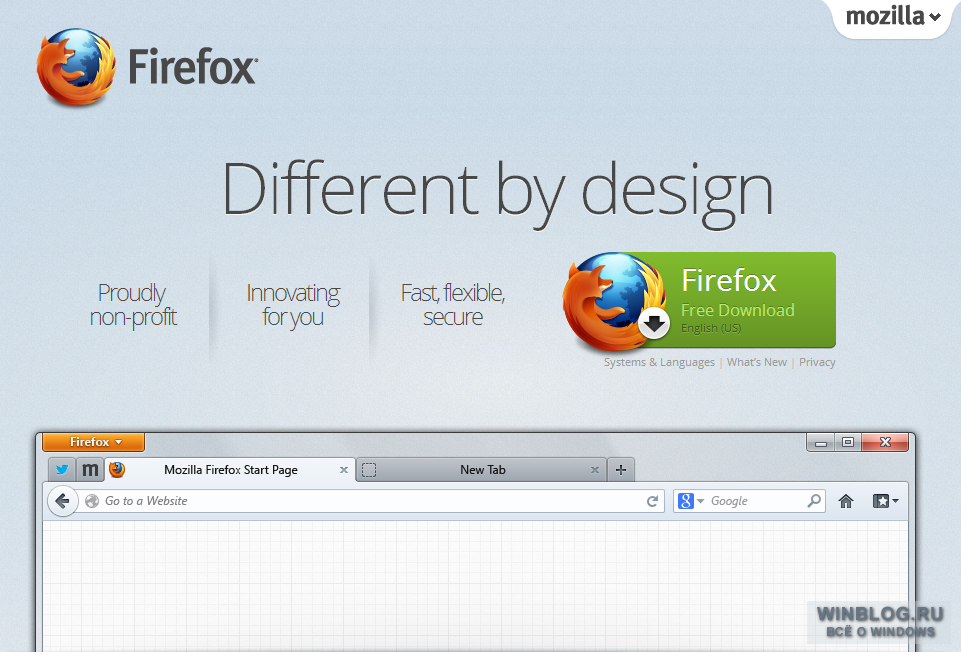Switch to the New Tab tab
Screen dimensions: 961x655
tap(482, 470)
